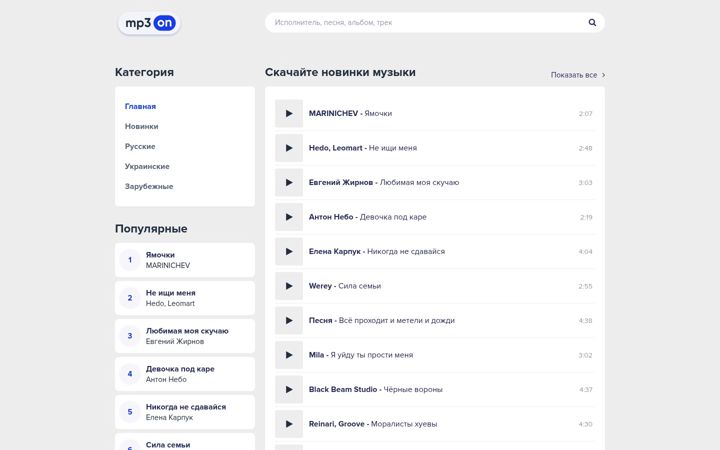Click track title Hedo, Leomart - Не ищи меня
This screenshot has width=720, height=450.
click(x=363, y=148)
